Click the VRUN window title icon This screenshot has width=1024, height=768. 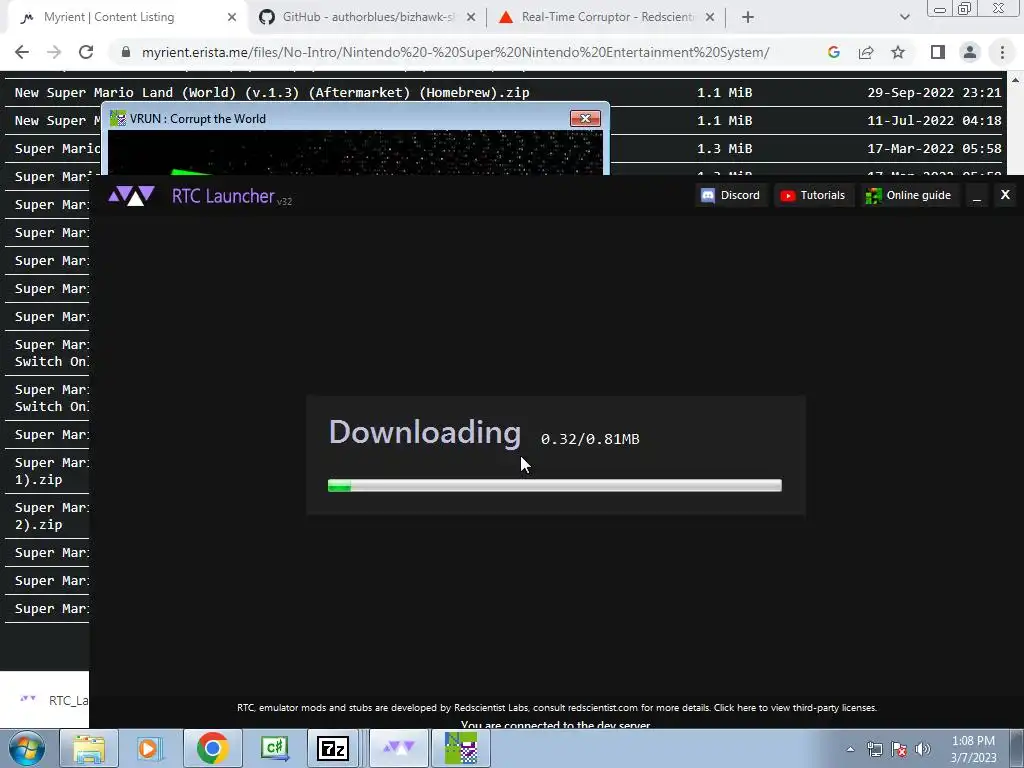118,118
